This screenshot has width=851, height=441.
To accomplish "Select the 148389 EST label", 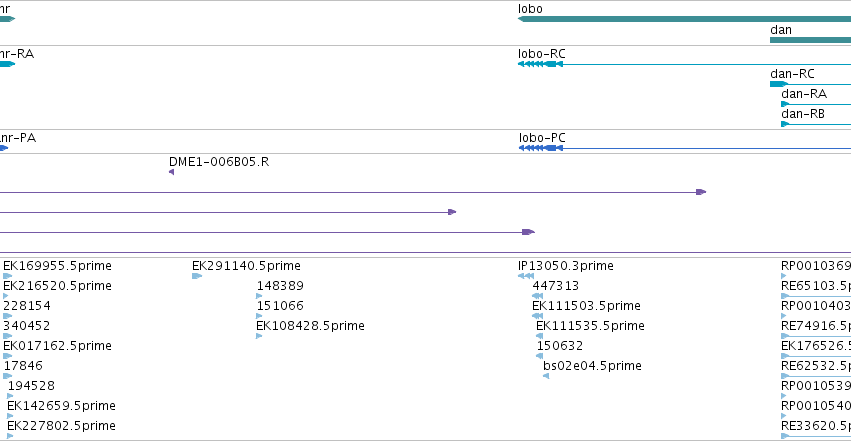I will tap(280, 286).
